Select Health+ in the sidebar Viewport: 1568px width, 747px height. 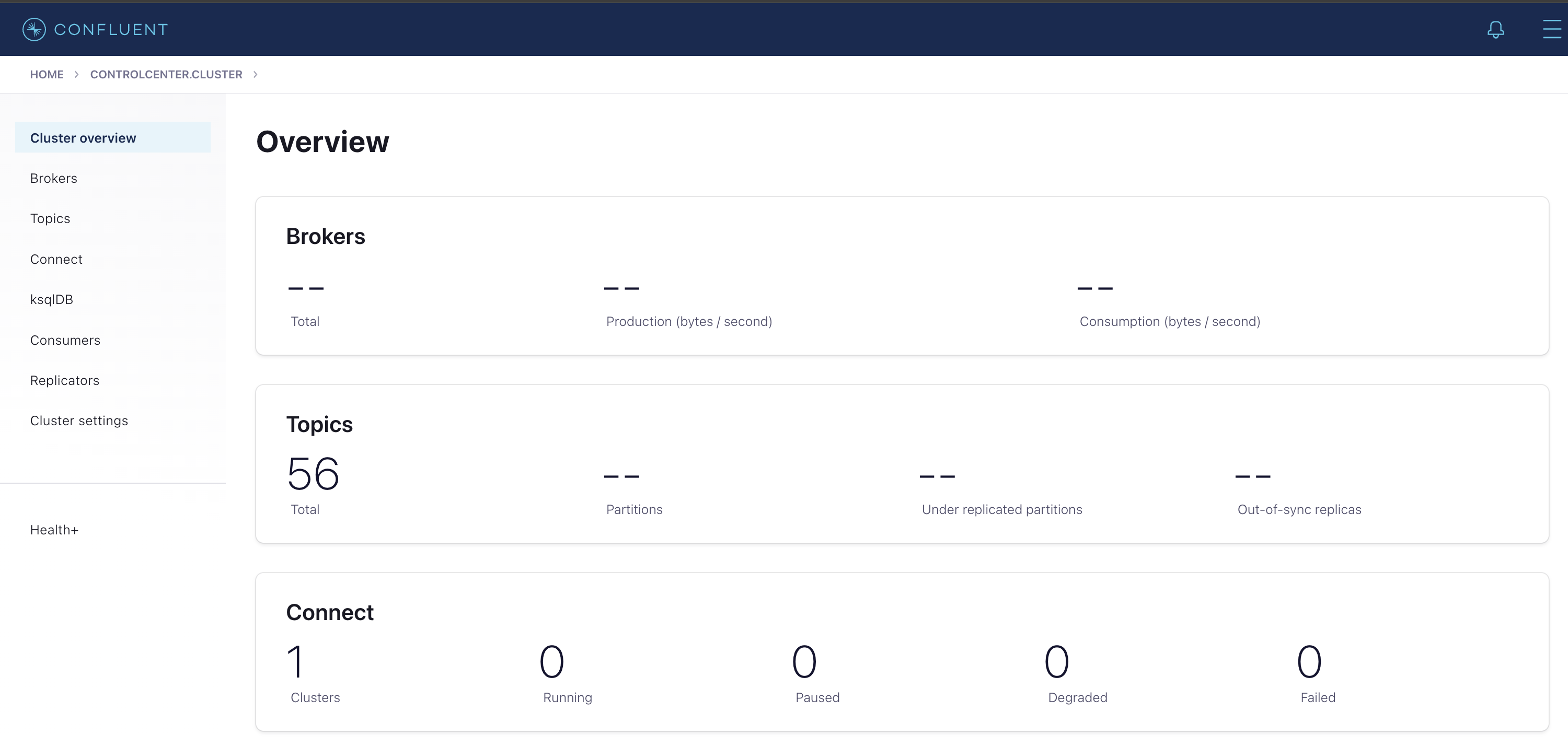[53, 529]
